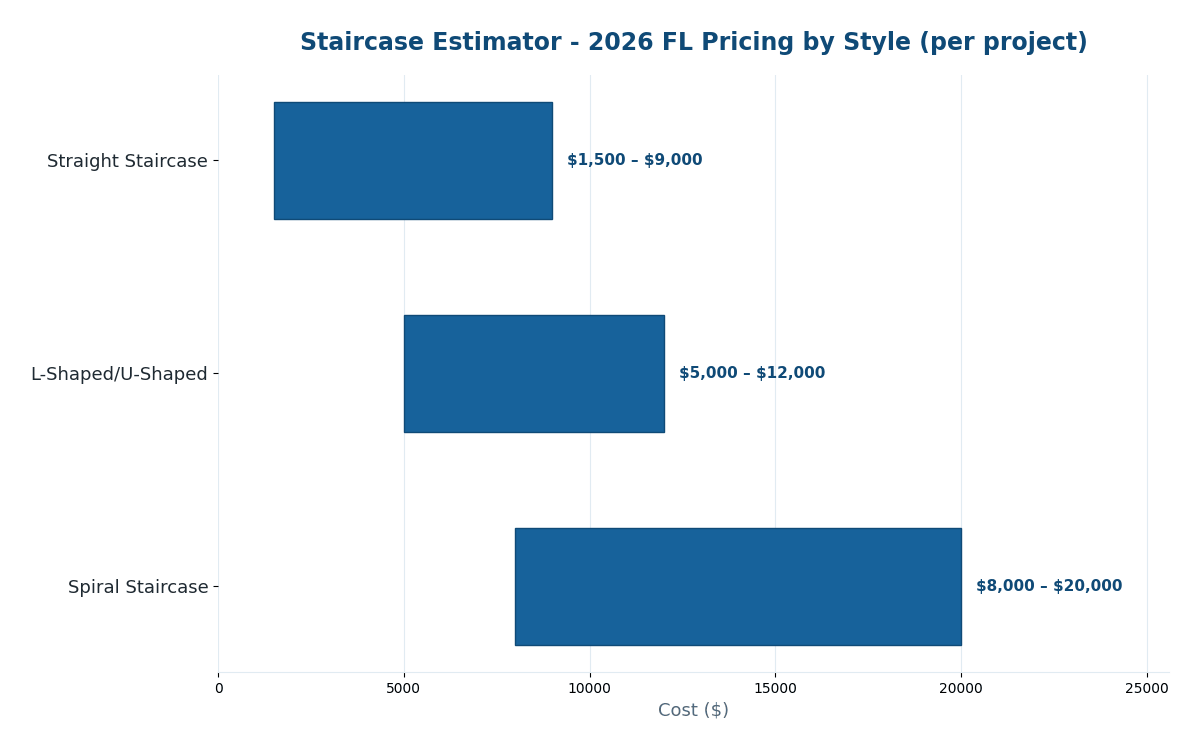Select the Spiral Staircase bar
This screenshot has width=1200, height=750.
pos(738,587)
